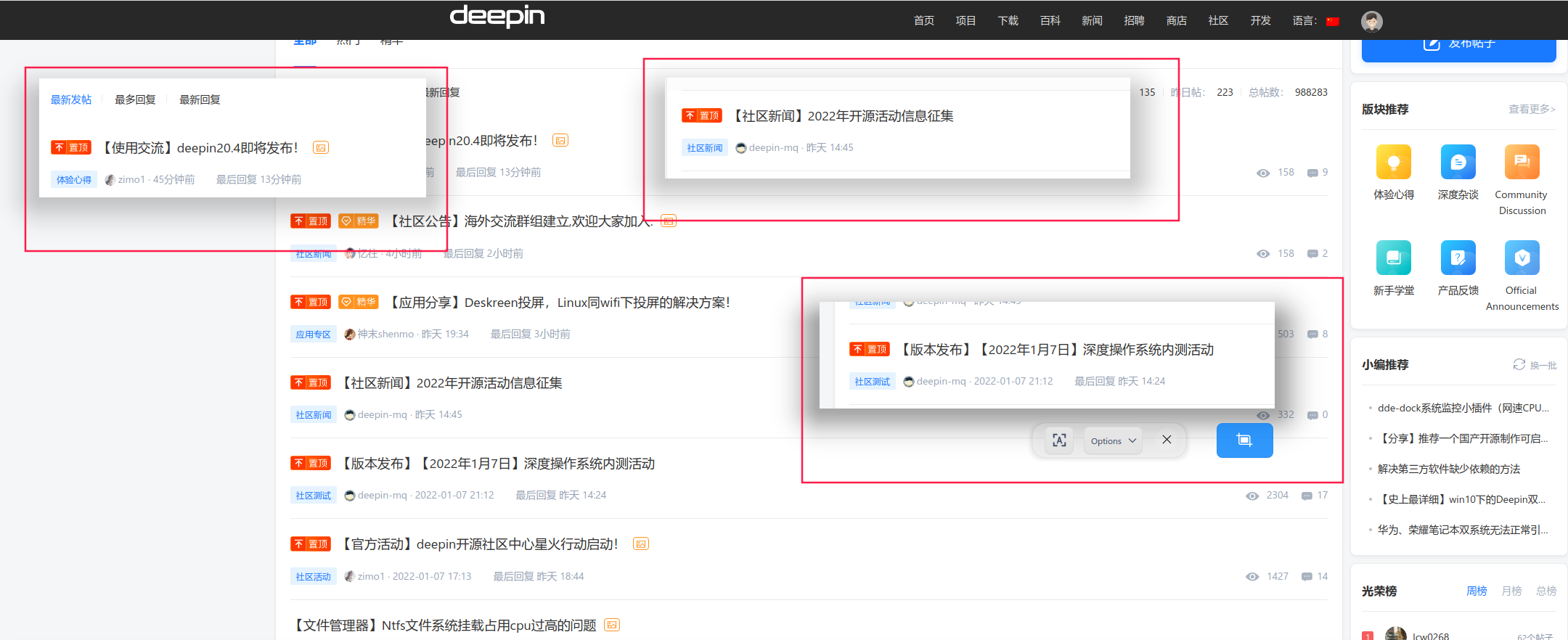Open 项目 in the top navigation
The height and width of the screenshot is (640, 1568).
966,20
